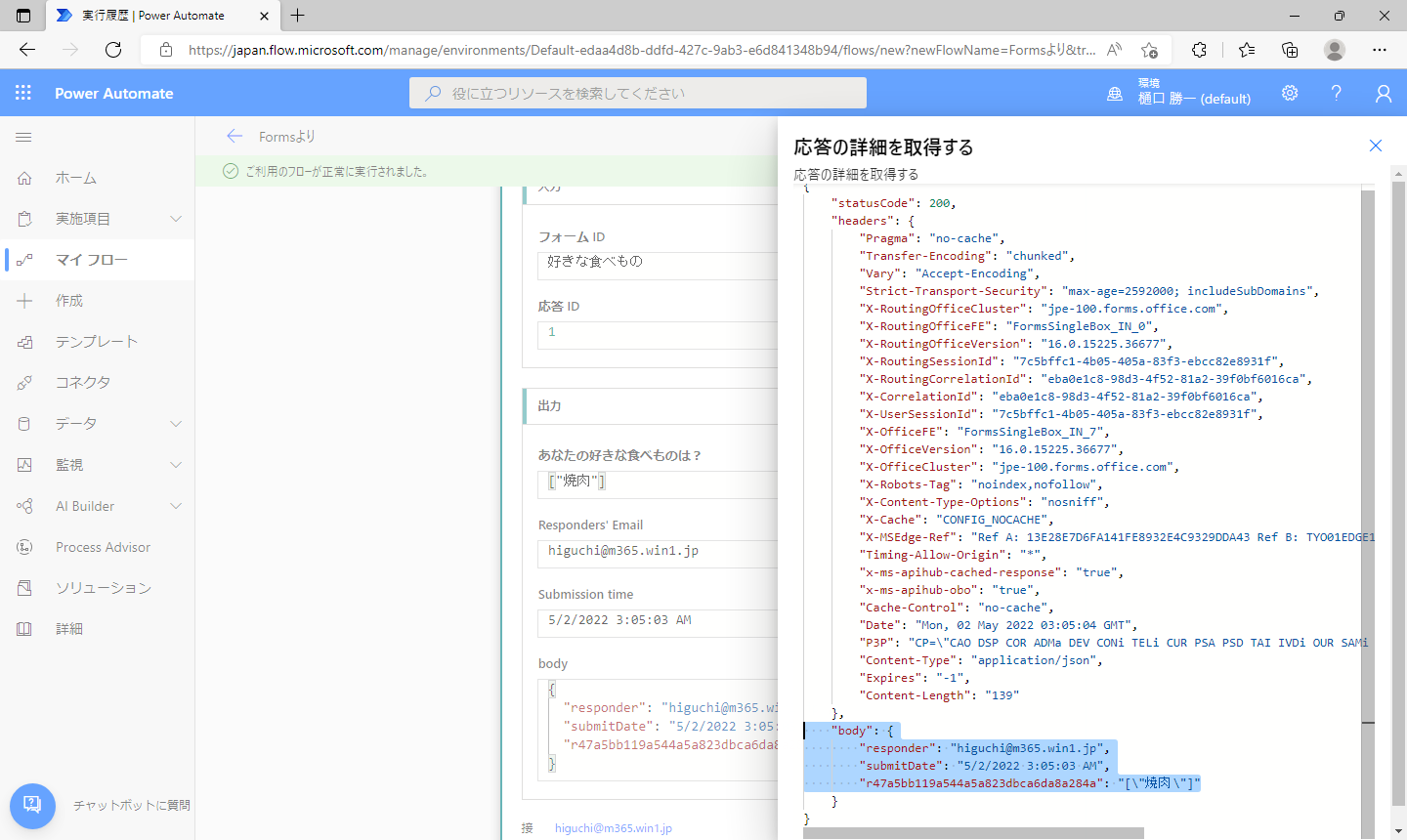Close the 応答の詳細を取得する panel

[1375, 146]
